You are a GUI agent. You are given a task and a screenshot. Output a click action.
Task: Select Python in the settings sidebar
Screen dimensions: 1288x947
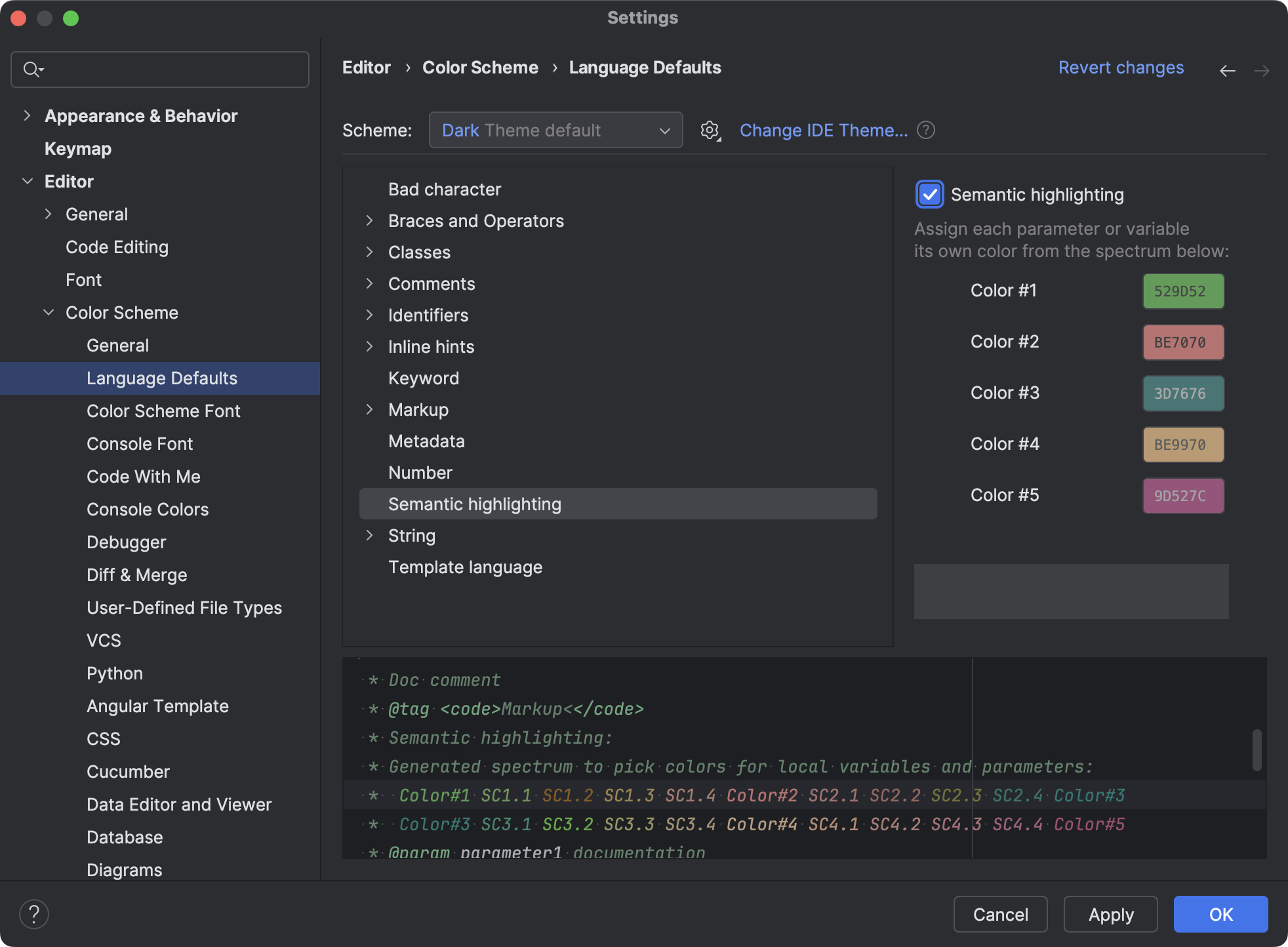coord(114,673)
